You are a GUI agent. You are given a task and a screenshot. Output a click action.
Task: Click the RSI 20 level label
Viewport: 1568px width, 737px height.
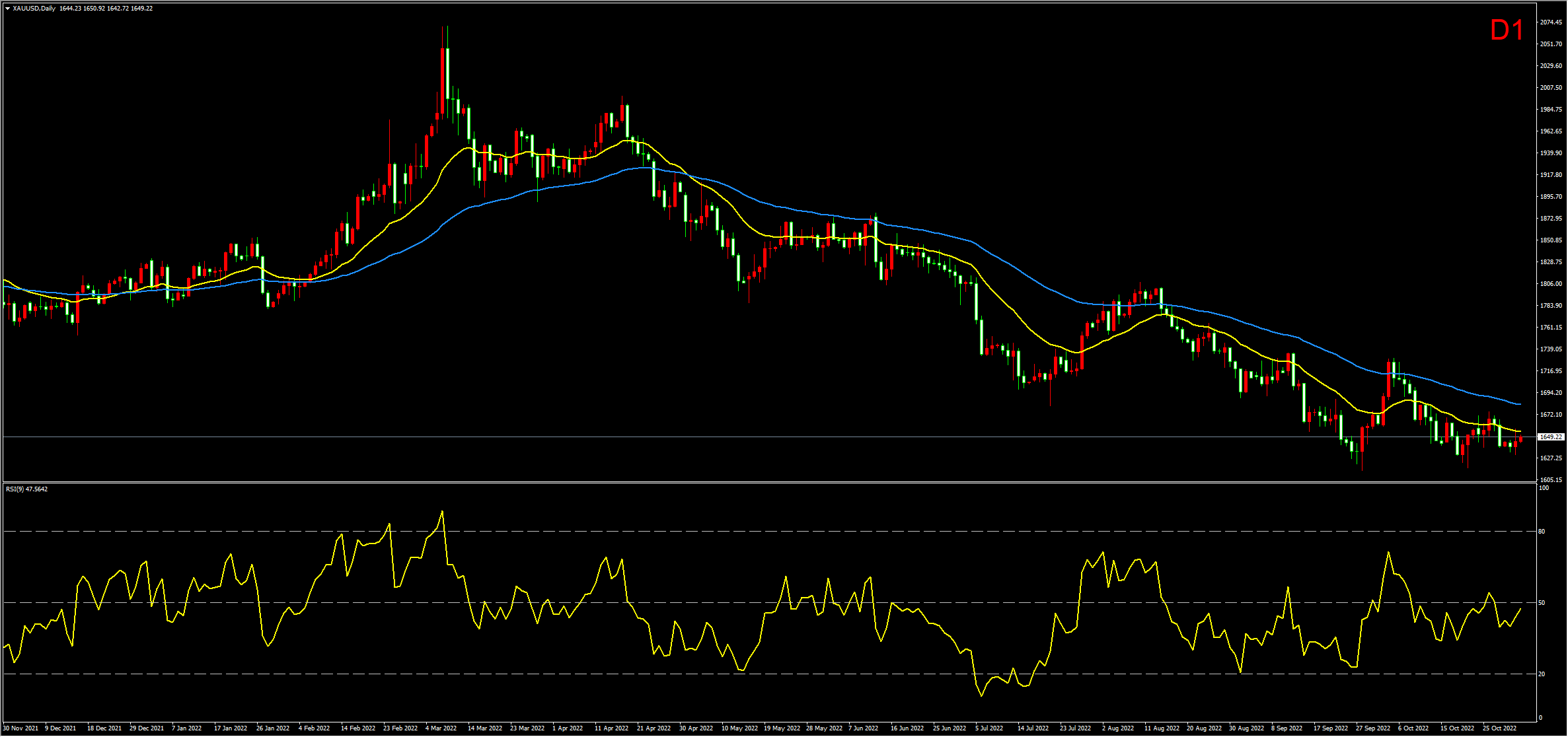coord(1542,674)
